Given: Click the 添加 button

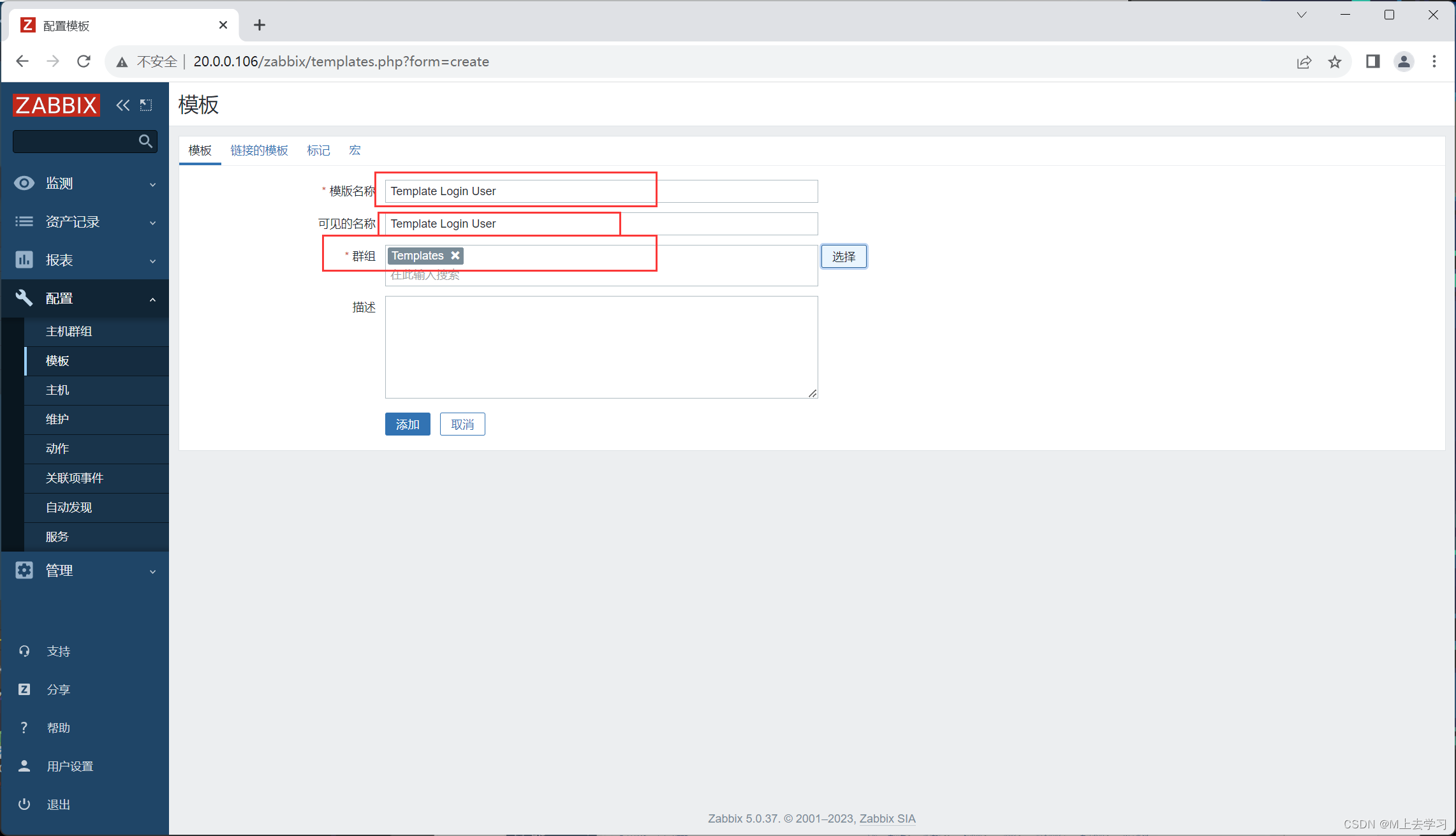Looking at the screenshot, I should 408,424.
